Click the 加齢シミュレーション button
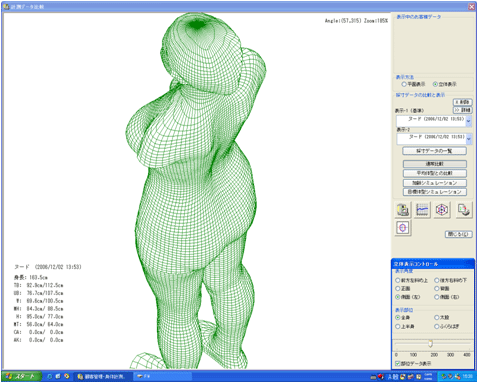478x383 pixels. (434, 183)
